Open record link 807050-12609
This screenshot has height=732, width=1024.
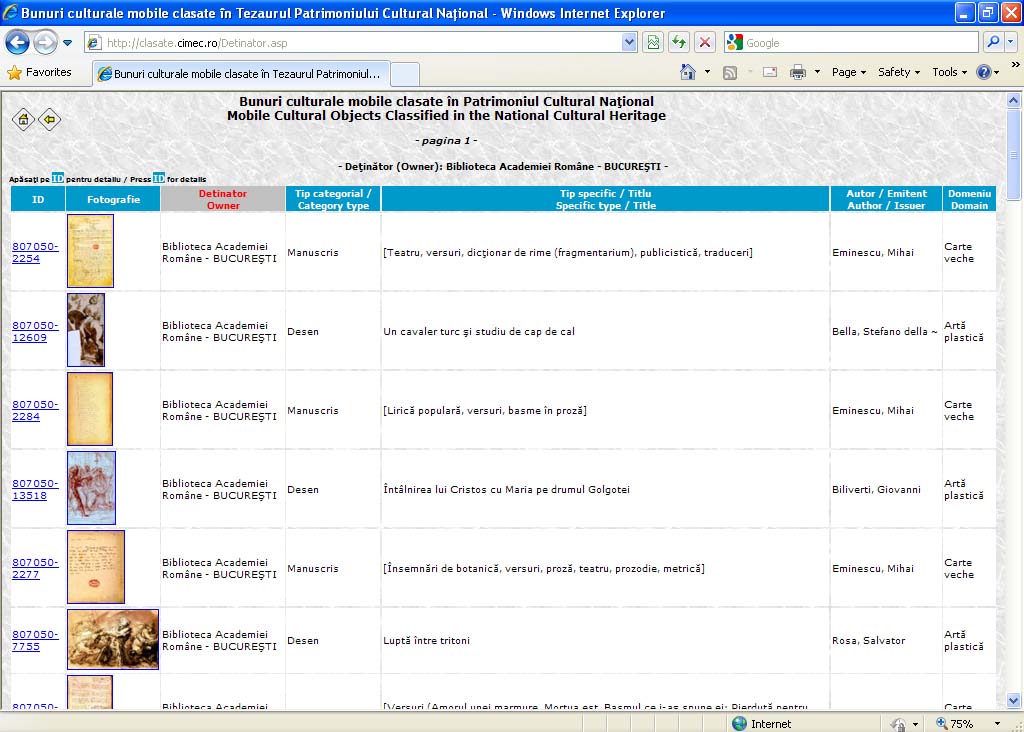pyautogui.click(x=35, y=332)
